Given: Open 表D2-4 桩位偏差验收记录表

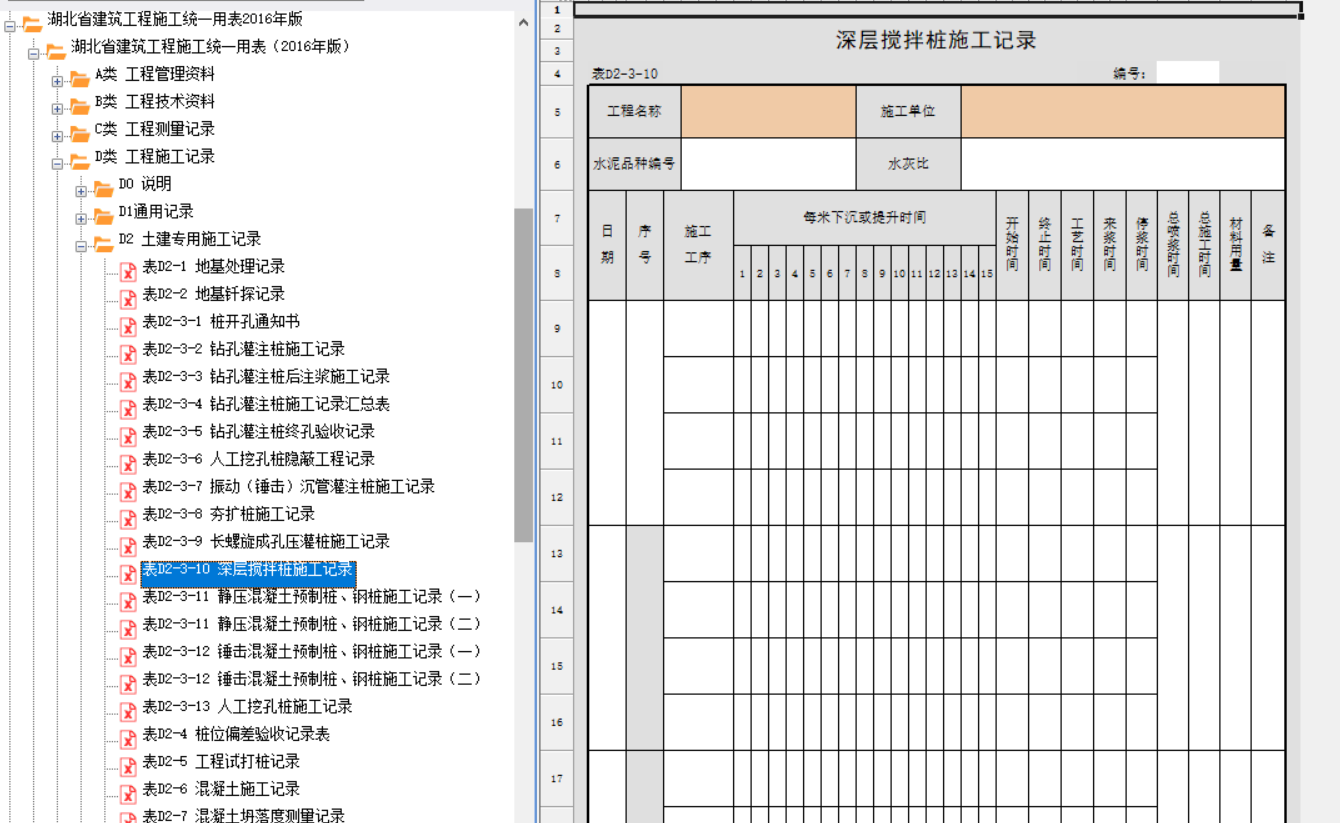Looking at the screenshot, I should pos(236,734).
